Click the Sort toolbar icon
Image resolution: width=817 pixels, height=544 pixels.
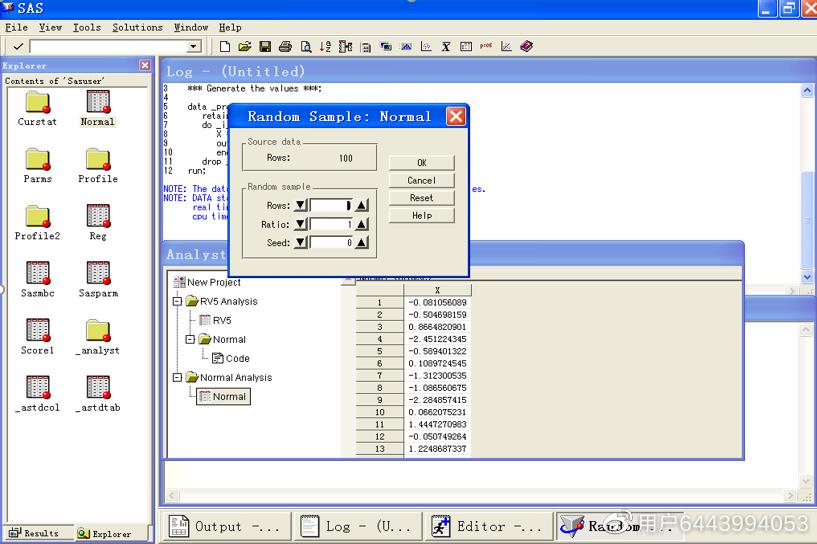coord(325,46)
